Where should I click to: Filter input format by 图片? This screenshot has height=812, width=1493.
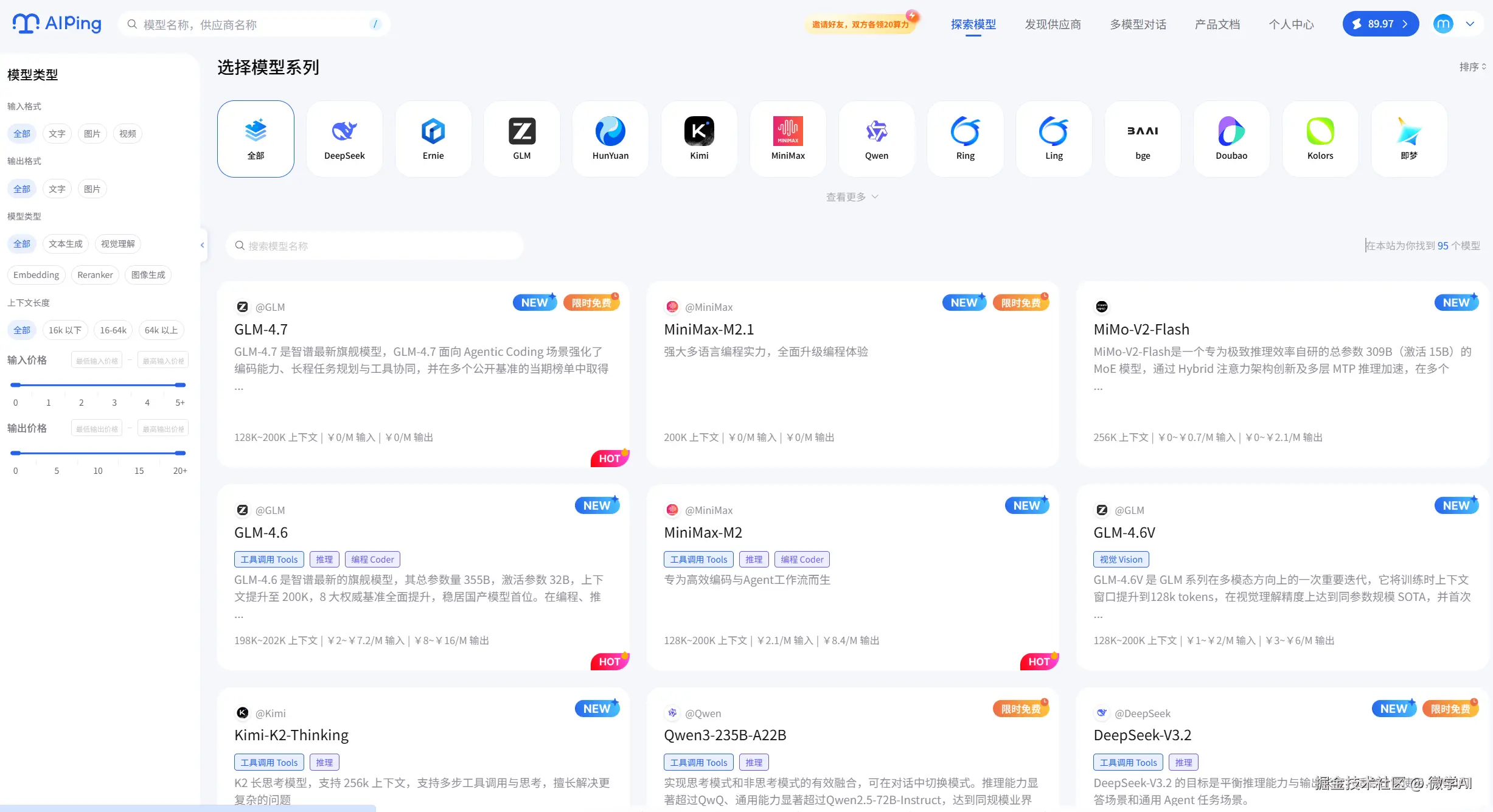pos(92,134)
